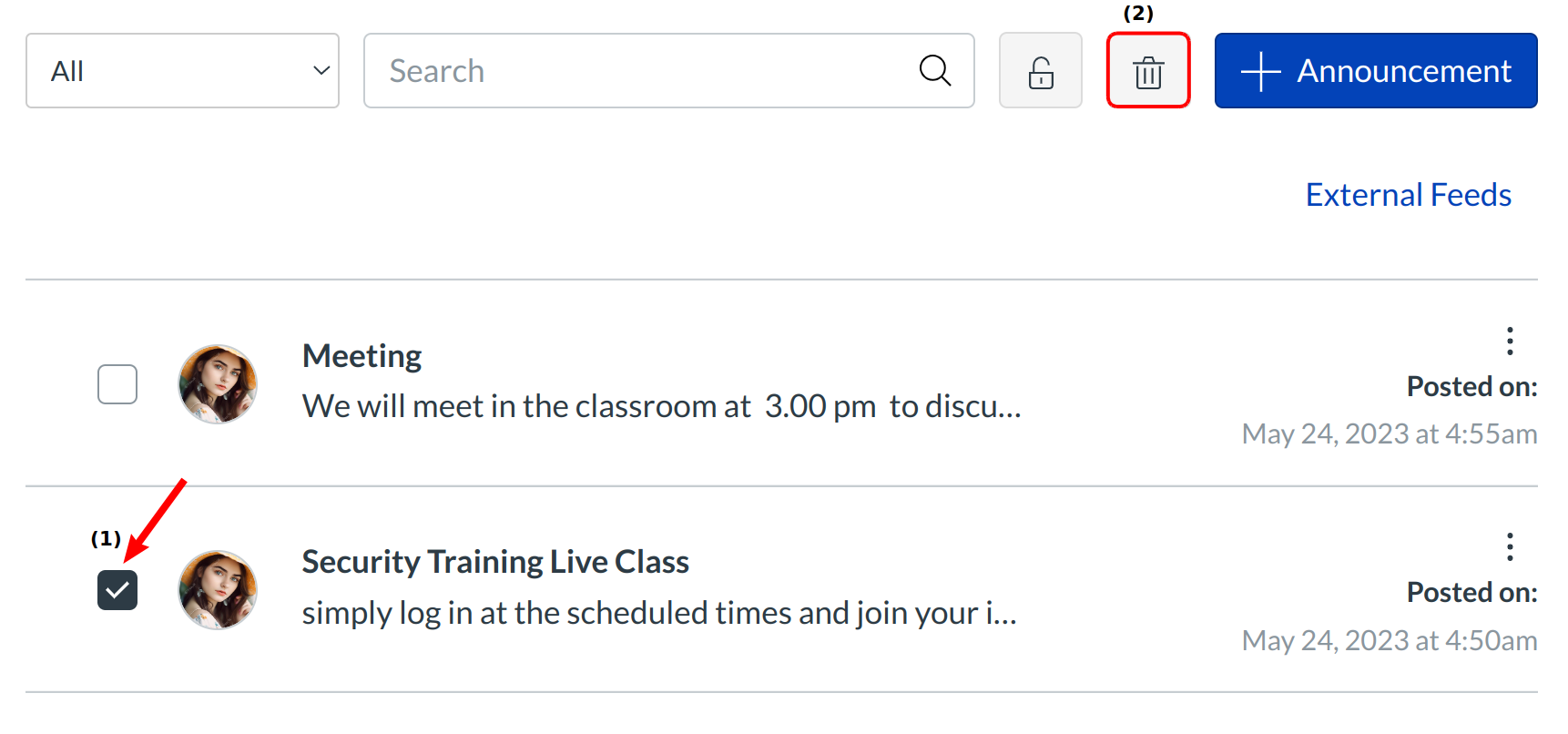Uncheck the Security Training Live Class checkbox

click(117, 589)
